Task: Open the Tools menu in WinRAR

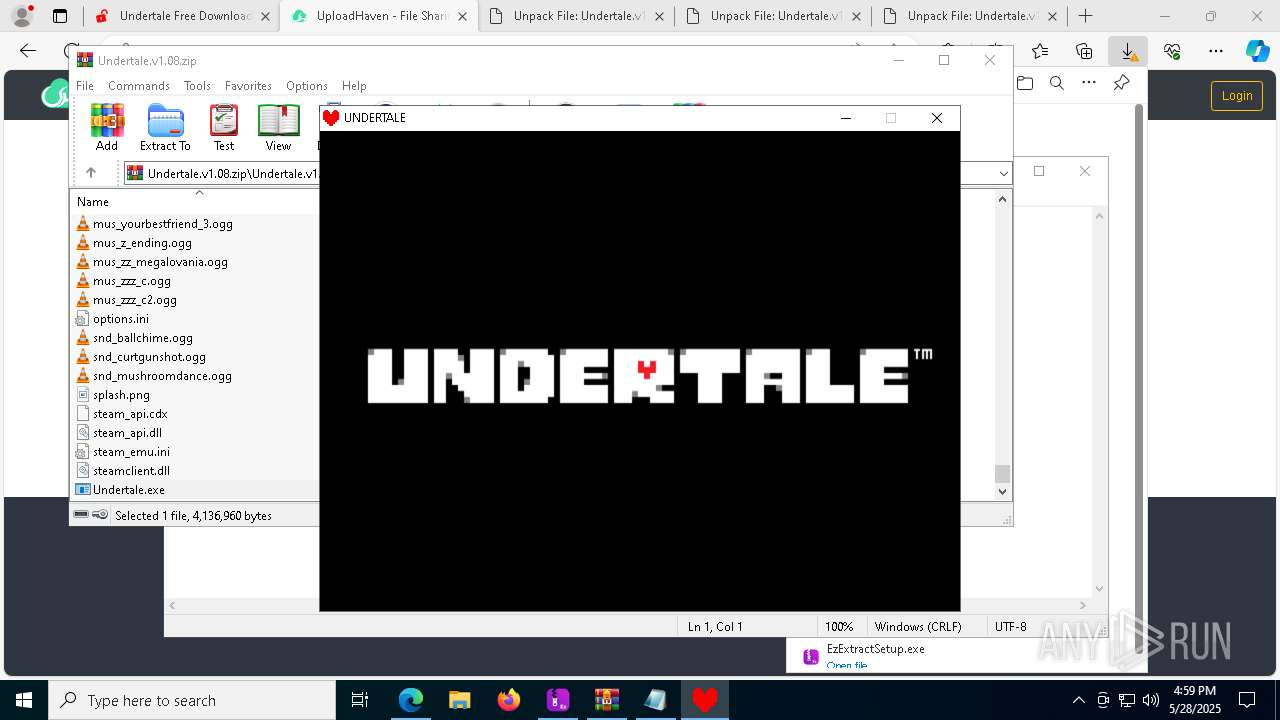Action: click(197, 86)
